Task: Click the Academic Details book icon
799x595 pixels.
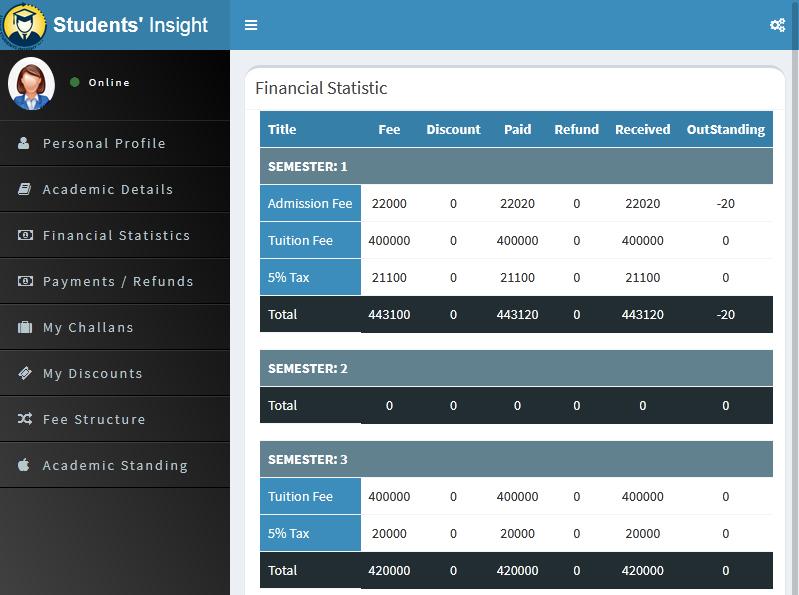Action: [x=24, y=189]
